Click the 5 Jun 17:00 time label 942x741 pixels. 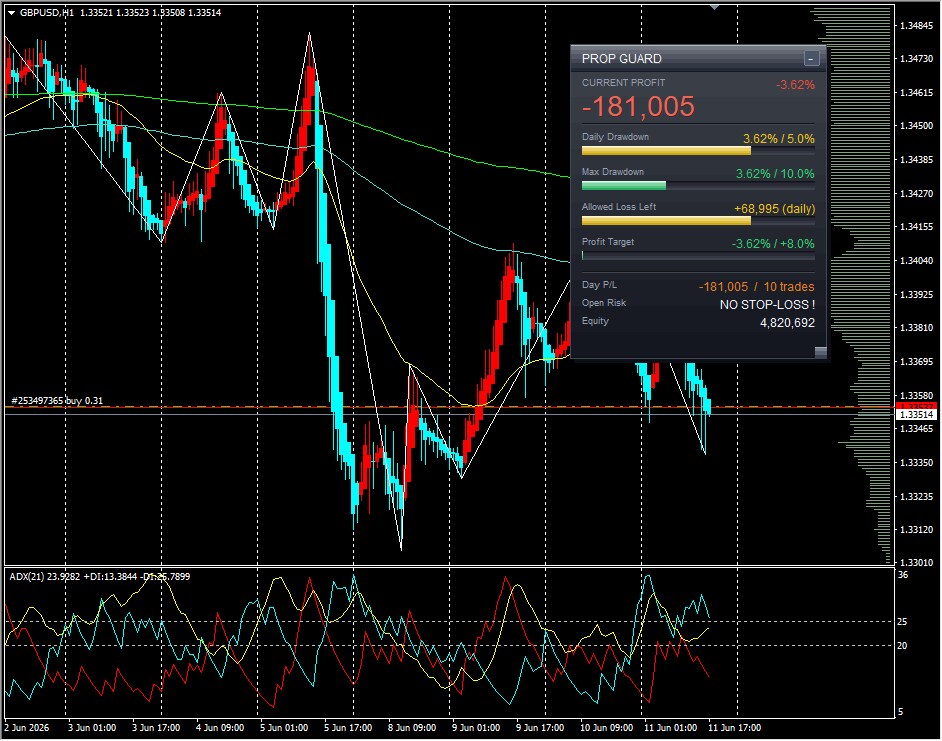pyautogui.click(x=348, y=728)
